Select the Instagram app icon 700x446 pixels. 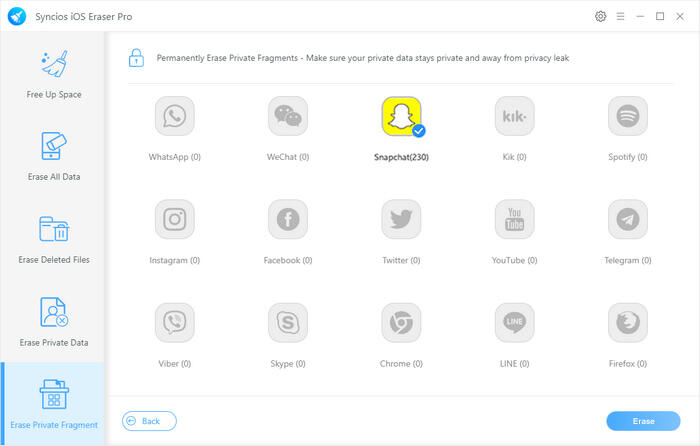175,220
